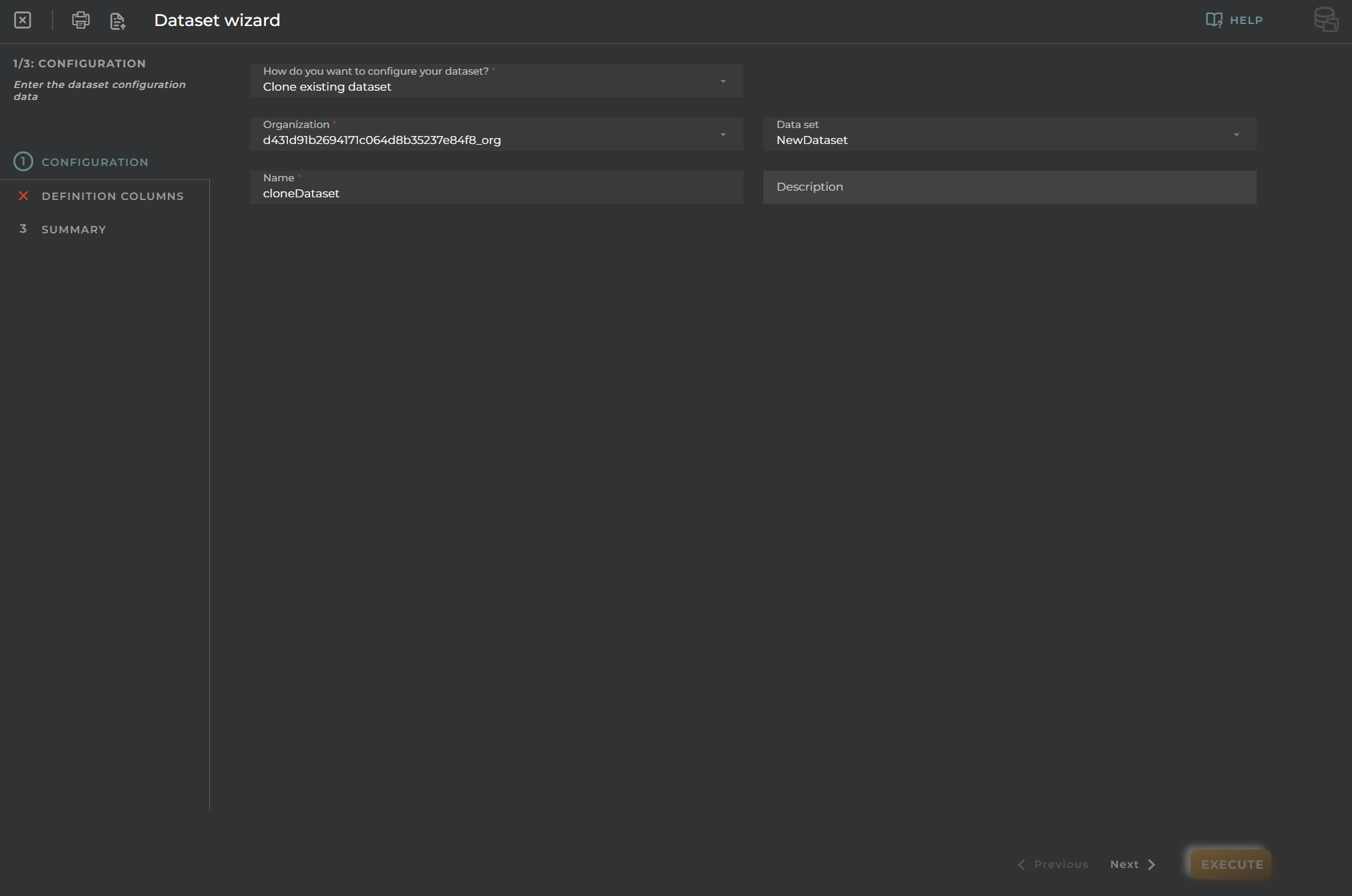This screenshot has width=1352, height=896.
Task: Click the "1/3: CONFIGURATION" heading
Action: (79, 63)
